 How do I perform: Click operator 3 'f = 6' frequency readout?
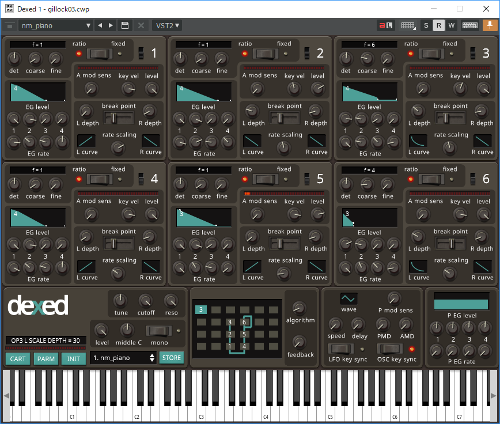tap(369, 45)
